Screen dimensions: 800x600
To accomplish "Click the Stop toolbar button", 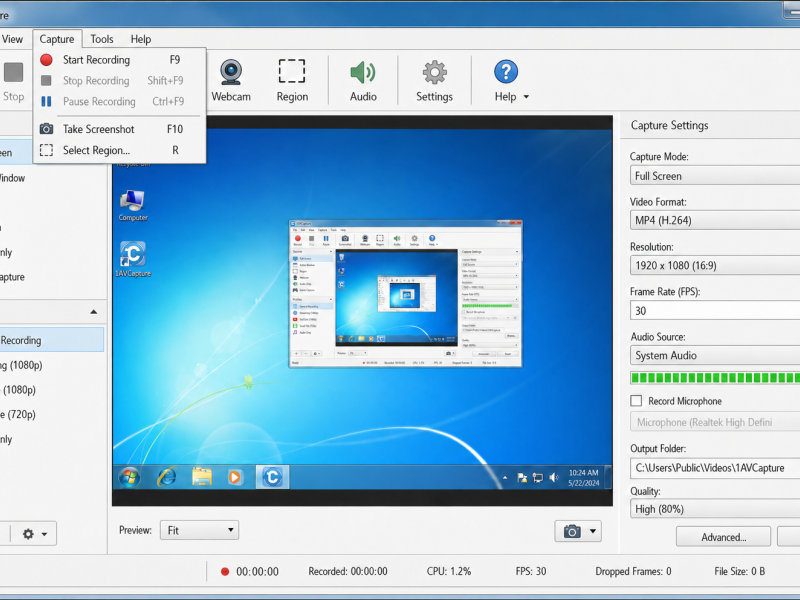I will 13,82.
